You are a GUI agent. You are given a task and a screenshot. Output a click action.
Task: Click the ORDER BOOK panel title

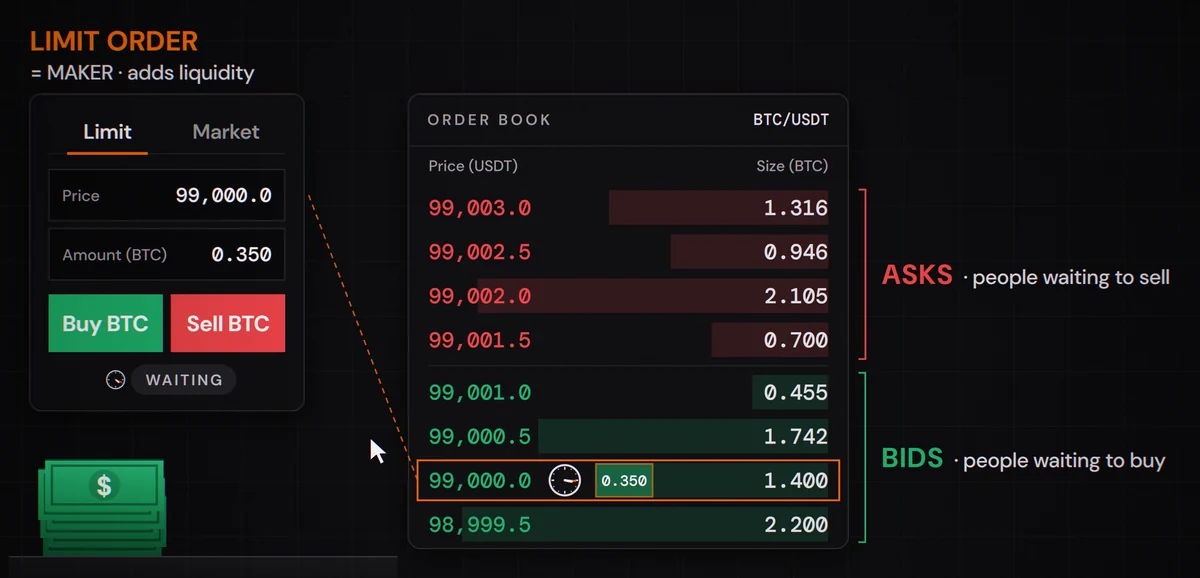[489, 120]
